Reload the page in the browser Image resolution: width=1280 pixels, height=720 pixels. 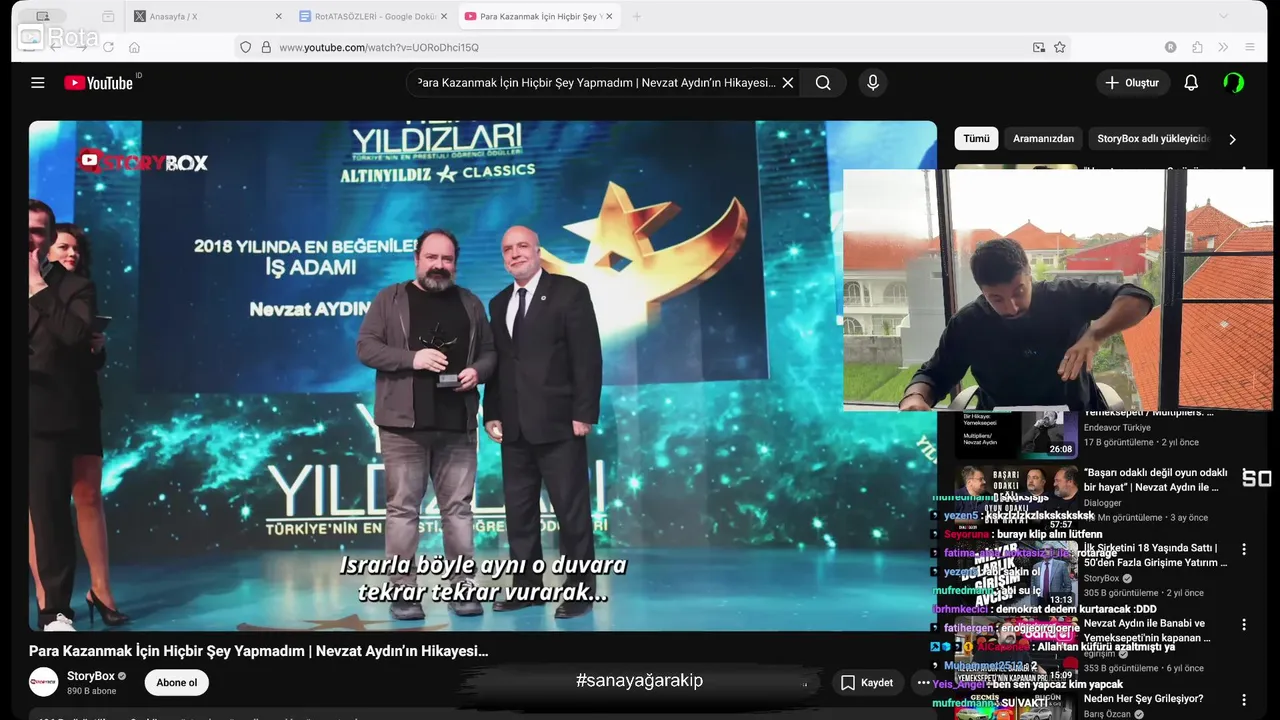[x=108, y=47]
